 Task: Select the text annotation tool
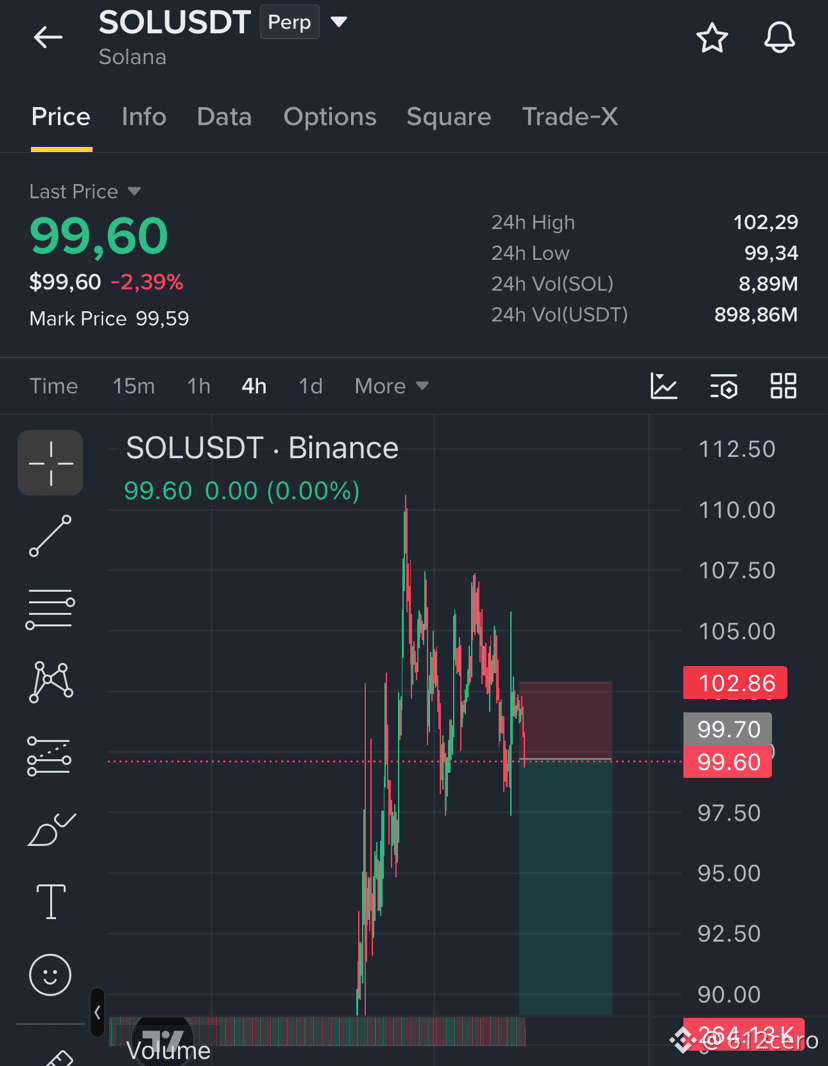(51, 901)
